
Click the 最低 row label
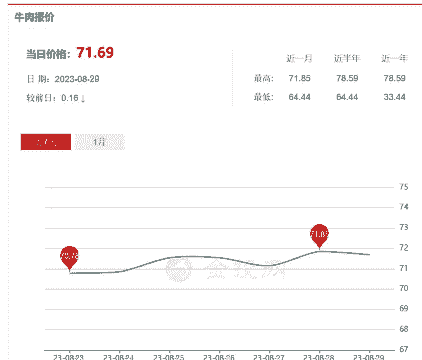pos(263,97)
